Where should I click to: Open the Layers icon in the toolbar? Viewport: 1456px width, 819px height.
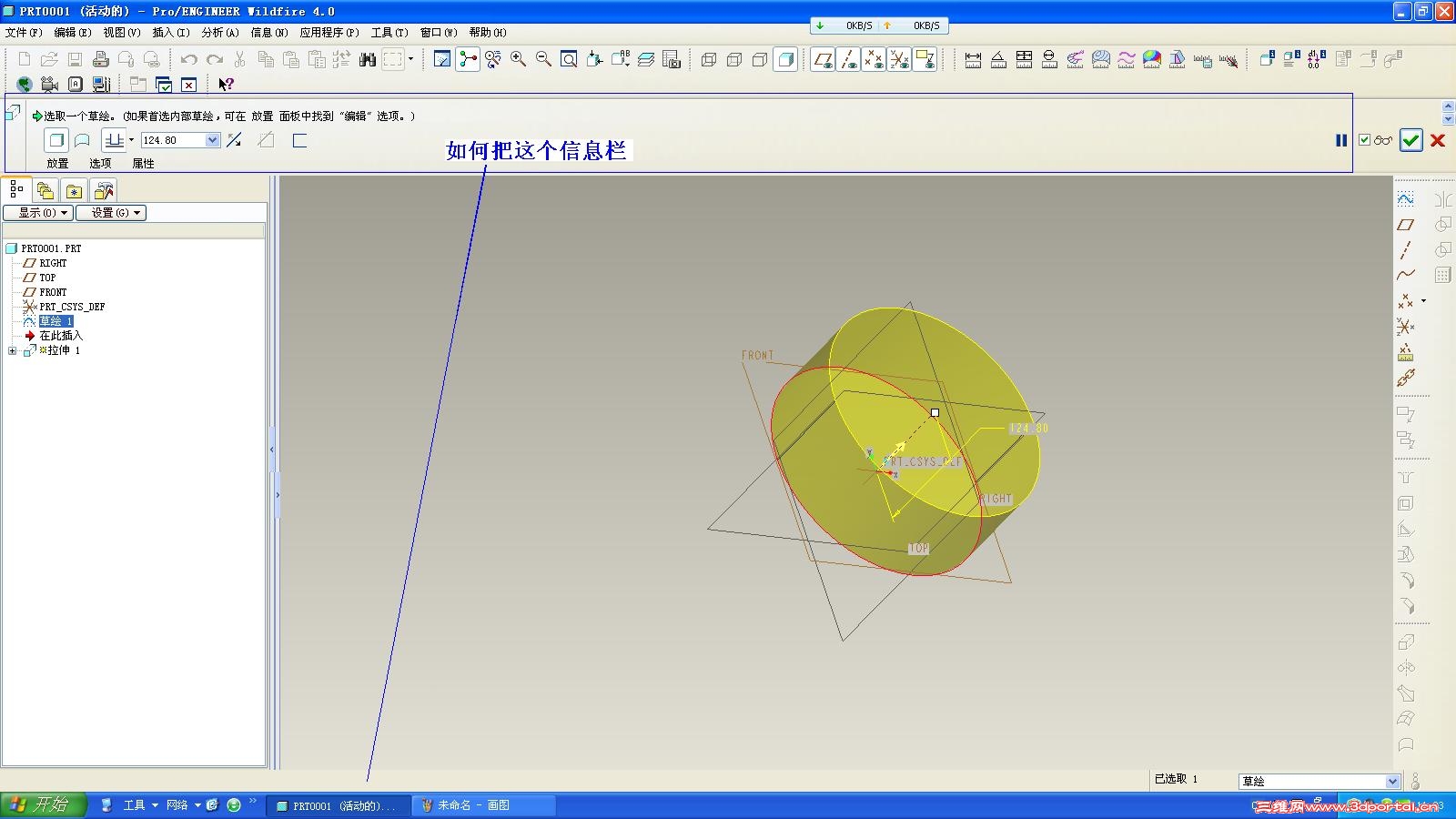[x=646, y=59]
